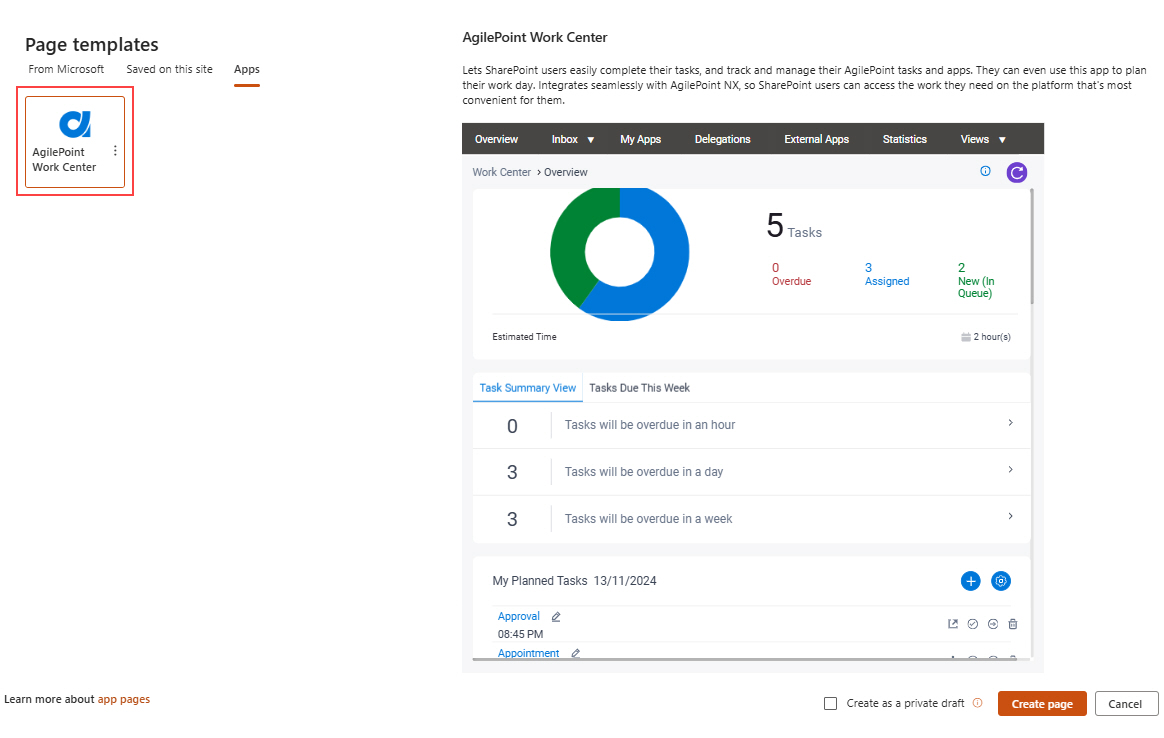The image size is (1164, 738).
Task: Open the Appointment task link
Action: point(529,653)
